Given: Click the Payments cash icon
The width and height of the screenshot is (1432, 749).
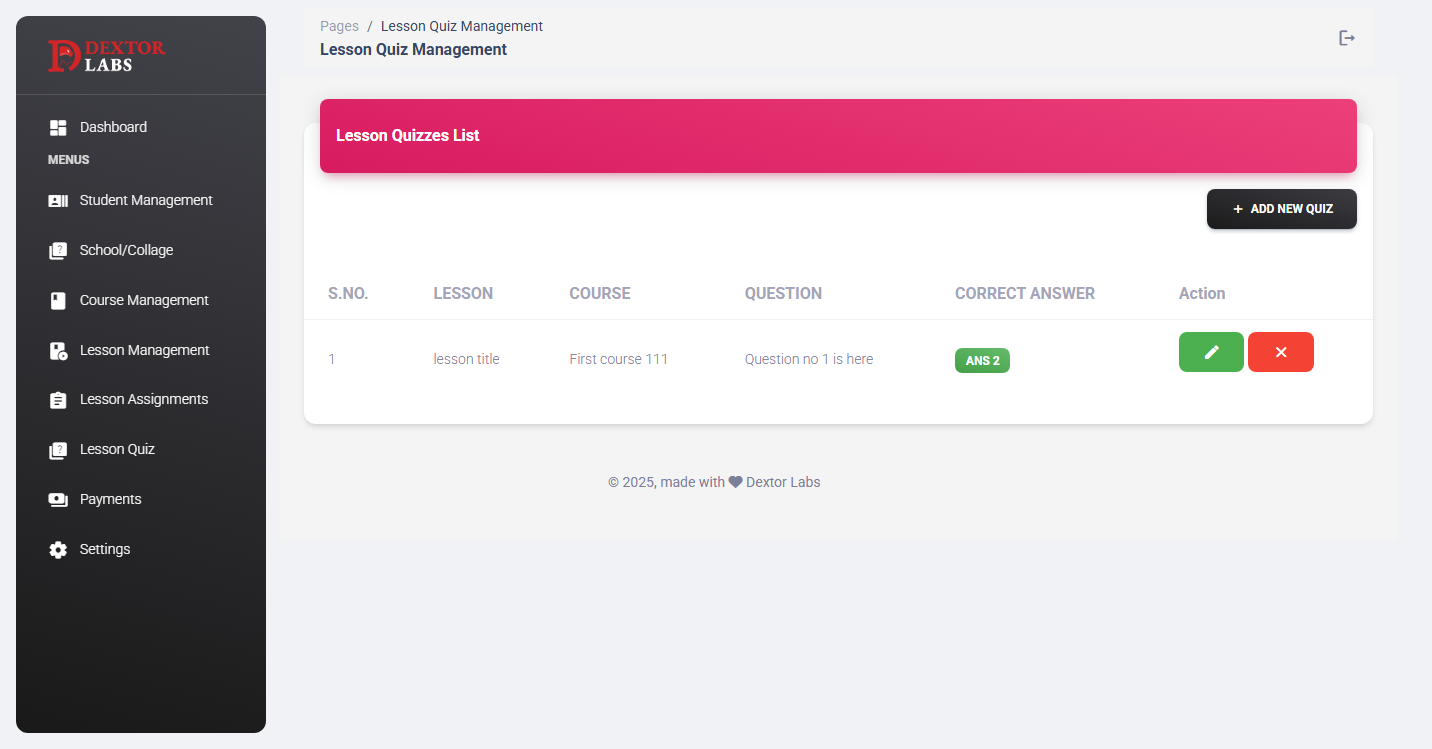Looking at the screenshot, I should tap(58, 500).
